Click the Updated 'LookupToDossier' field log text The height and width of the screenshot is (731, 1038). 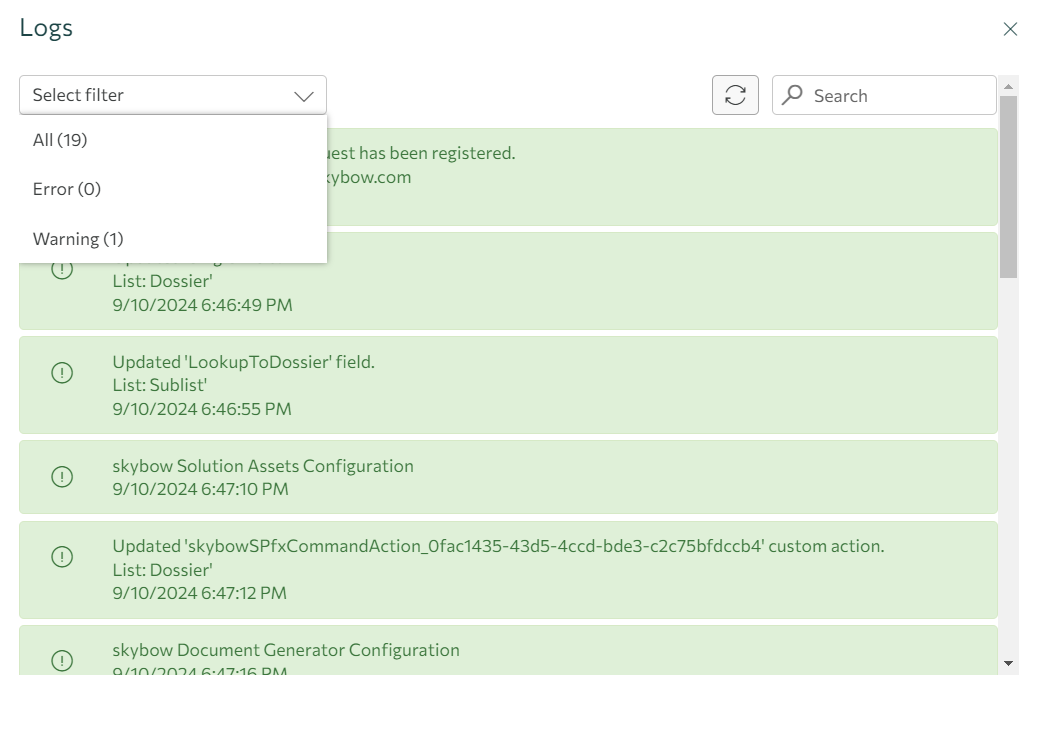click(243, 362)
